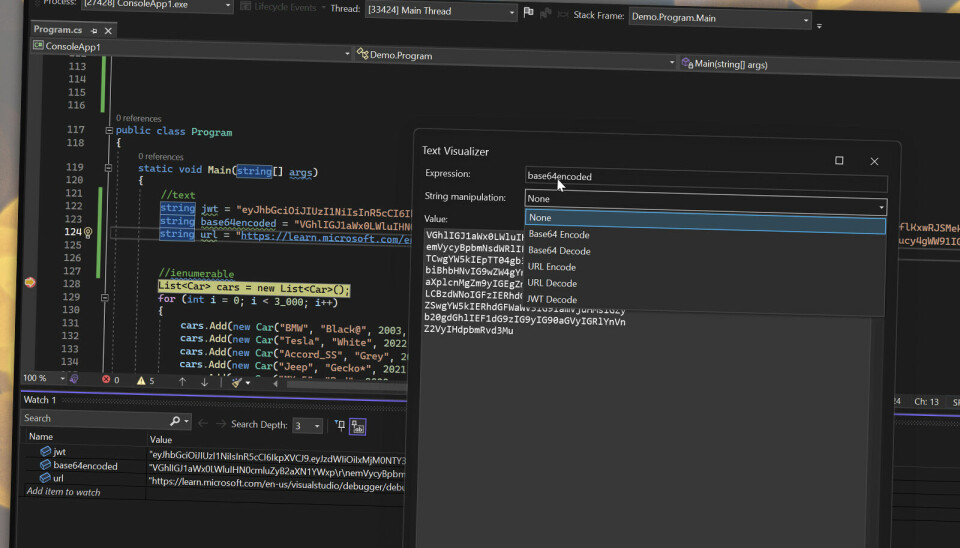Switch to the Program.cs editor tab
The width and height of the screenshot is (960, 548).
point(58,29)
